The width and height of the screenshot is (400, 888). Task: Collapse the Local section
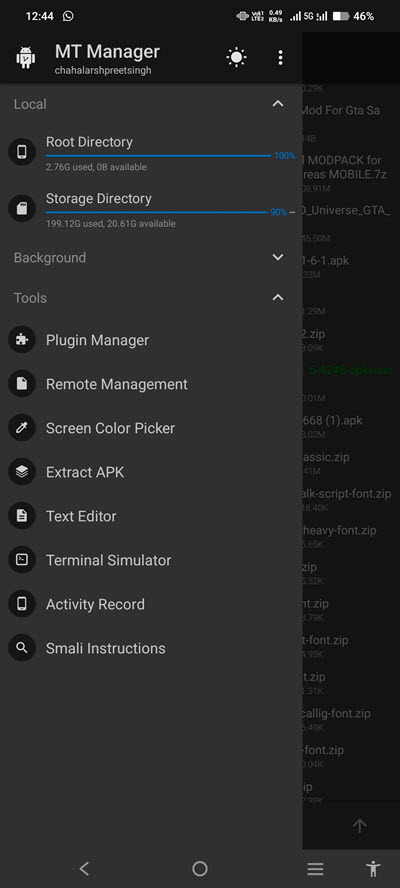tap(278, 104)
